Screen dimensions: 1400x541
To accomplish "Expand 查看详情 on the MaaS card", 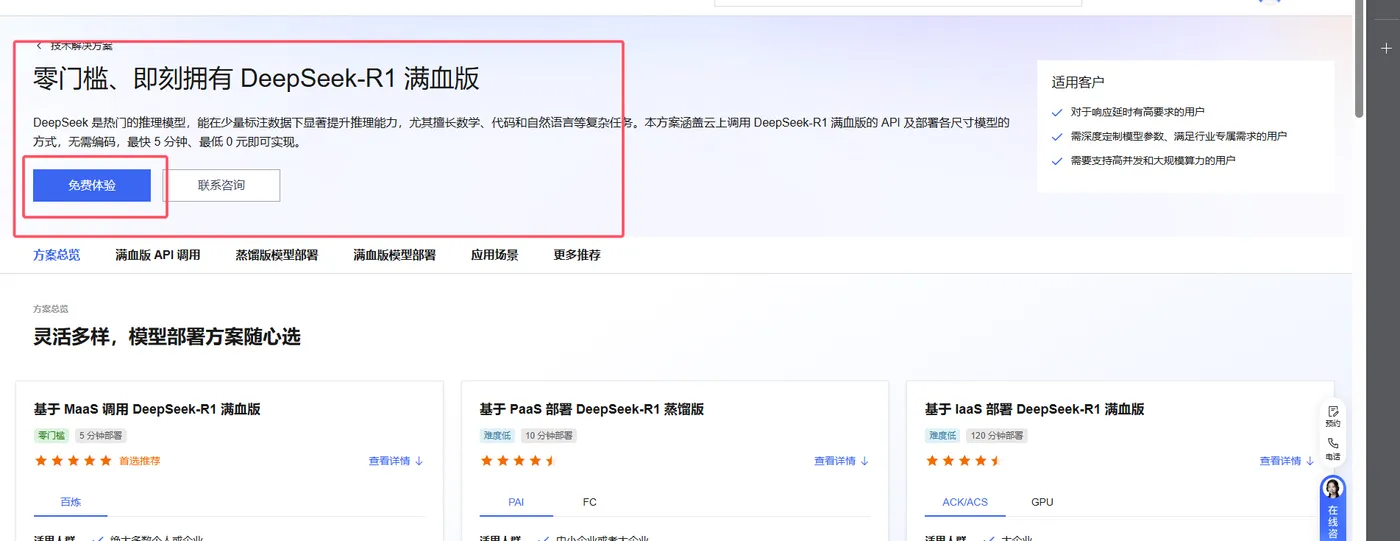I will (x=396, y=461).
